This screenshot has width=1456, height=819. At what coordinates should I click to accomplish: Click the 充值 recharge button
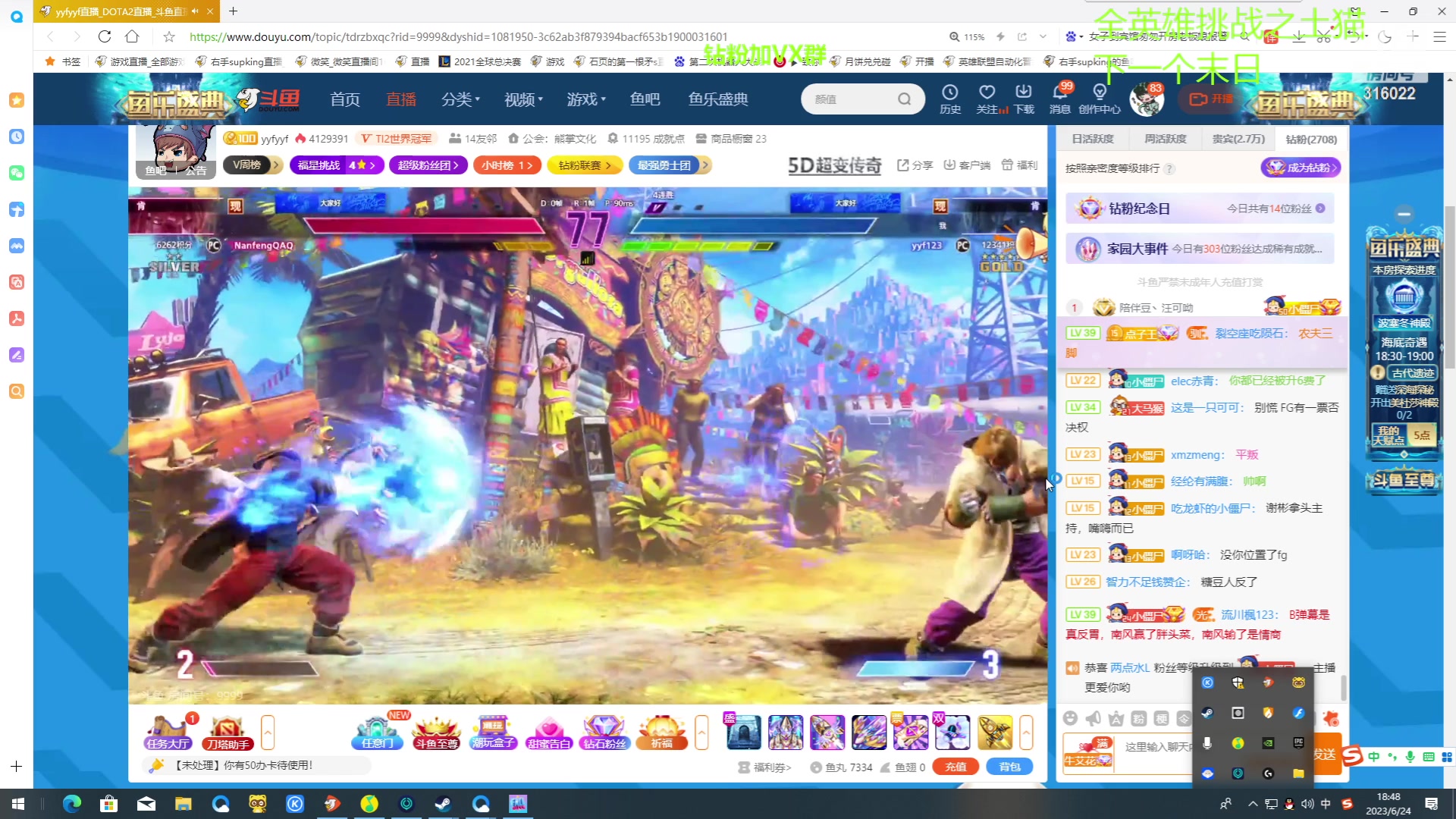955,767
